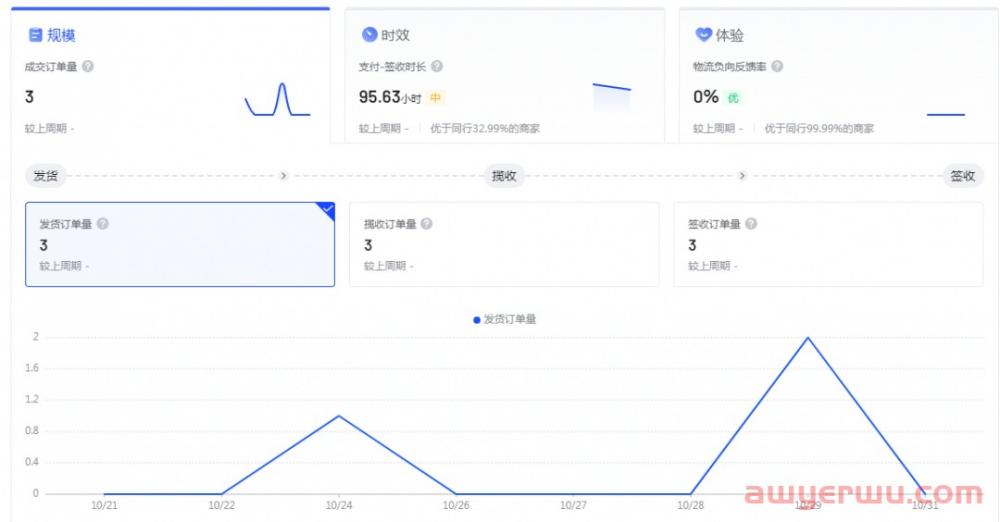Click the 10/21 axis label
1000x522 pixels.
point(104,505)
